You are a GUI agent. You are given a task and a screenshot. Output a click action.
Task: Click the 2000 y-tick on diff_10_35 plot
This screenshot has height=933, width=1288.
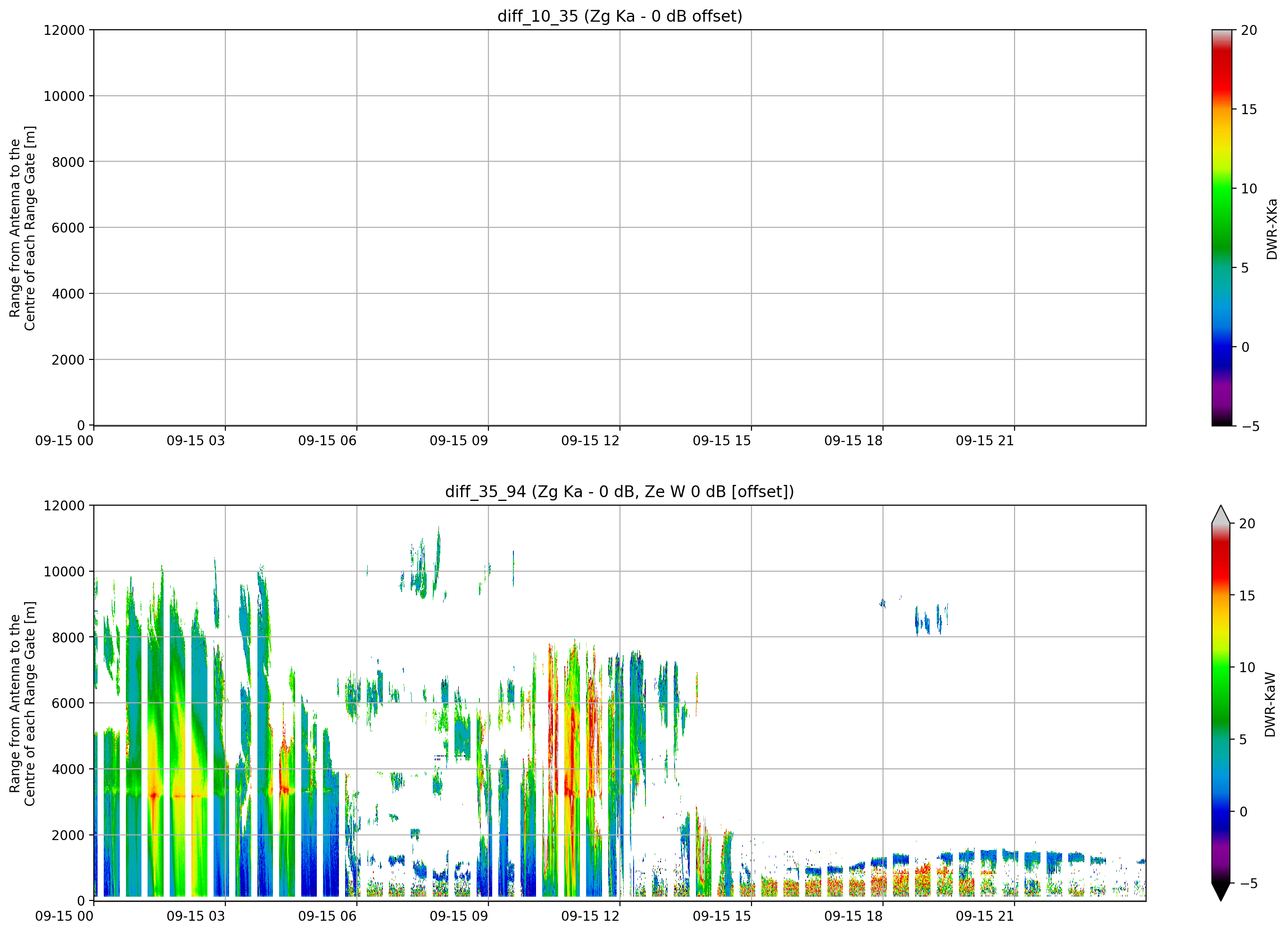(x=68, y=360)
